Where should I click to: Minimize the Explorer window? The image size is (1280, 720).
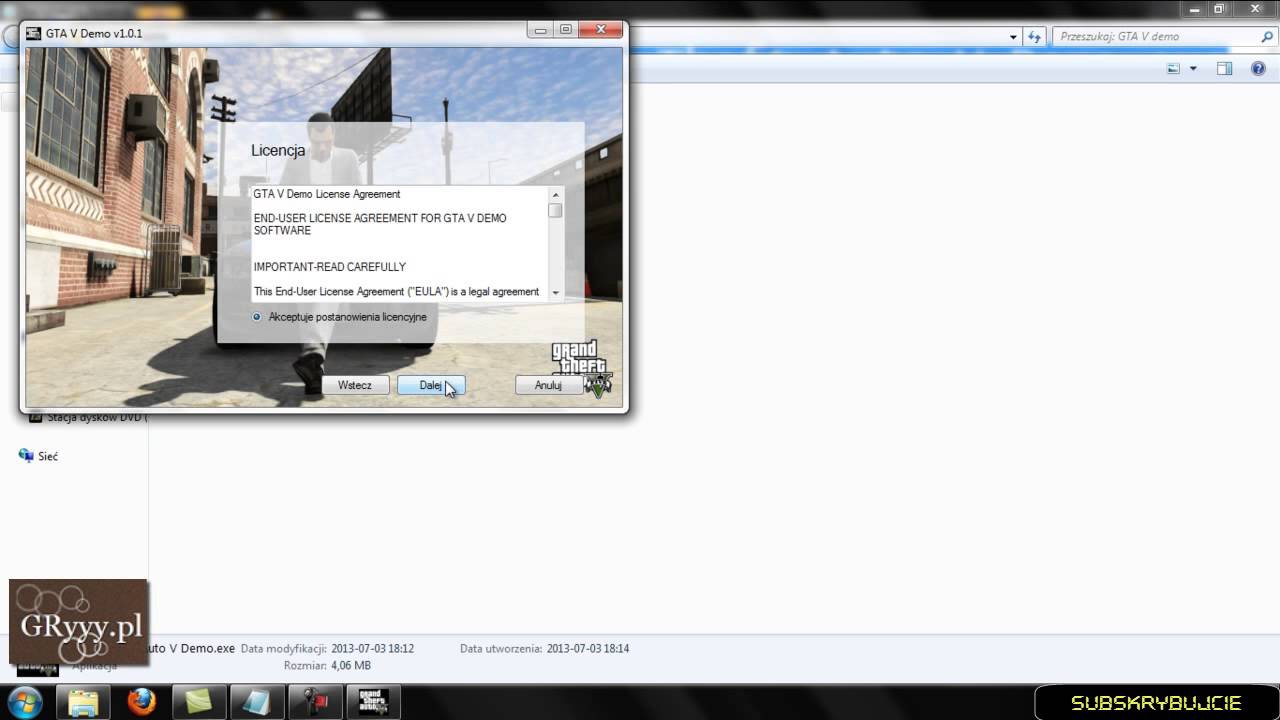click(x=1194, y=9)
